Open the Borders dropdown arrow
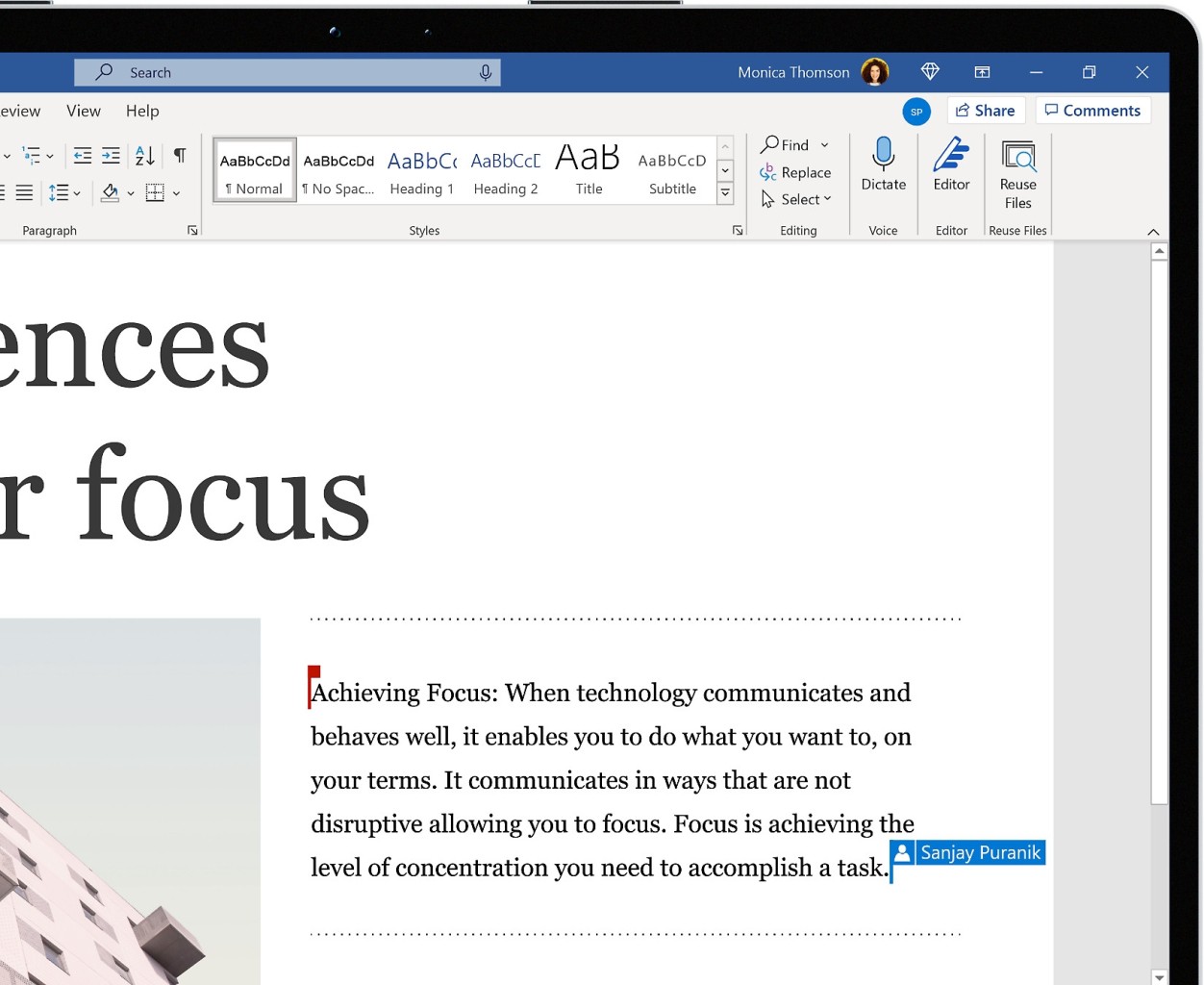The image size is (1204, 985). [x=176, y=192]
